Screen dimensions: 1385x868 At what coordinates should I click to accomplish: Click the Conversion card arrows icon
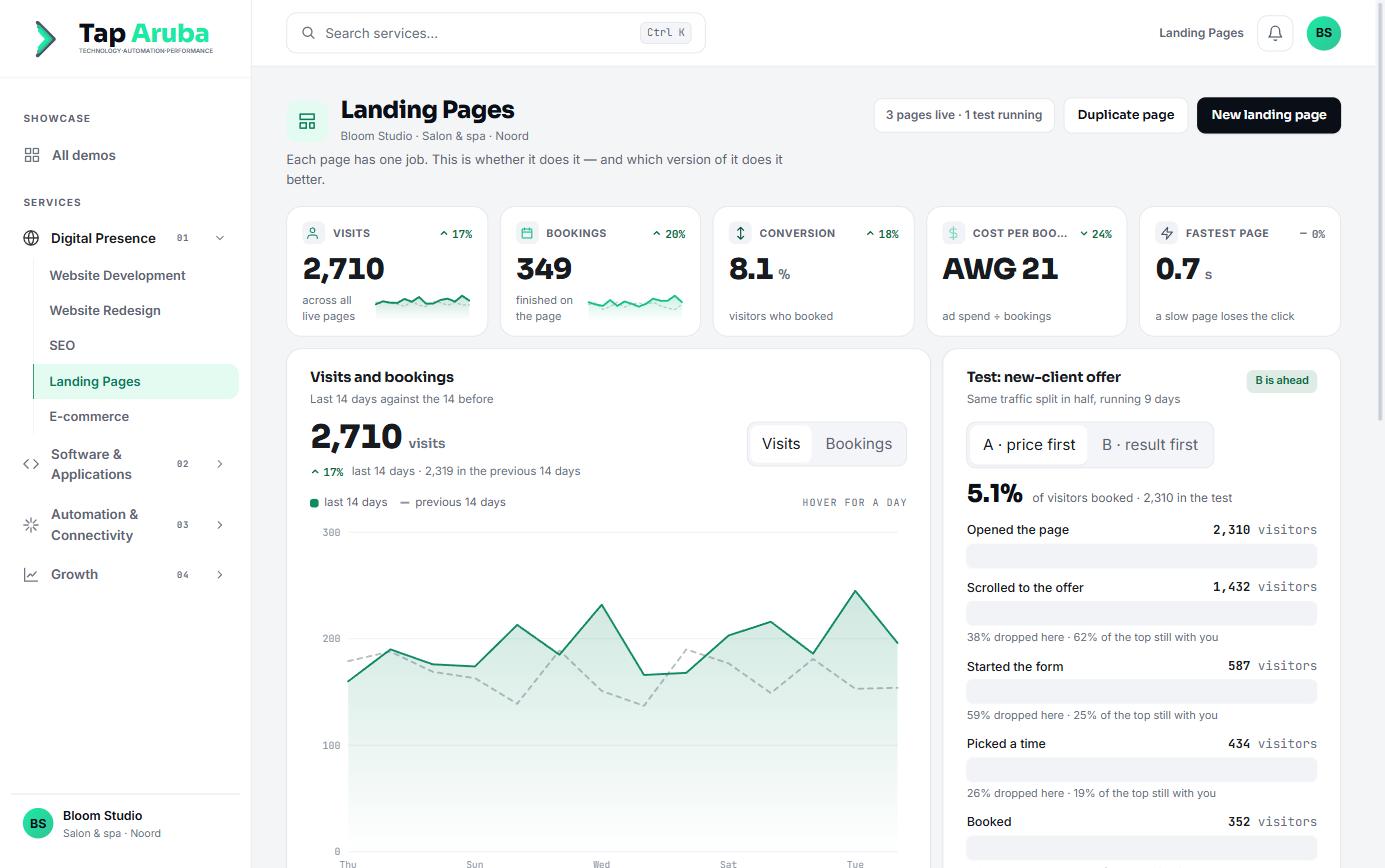click(x=740, y=233)
